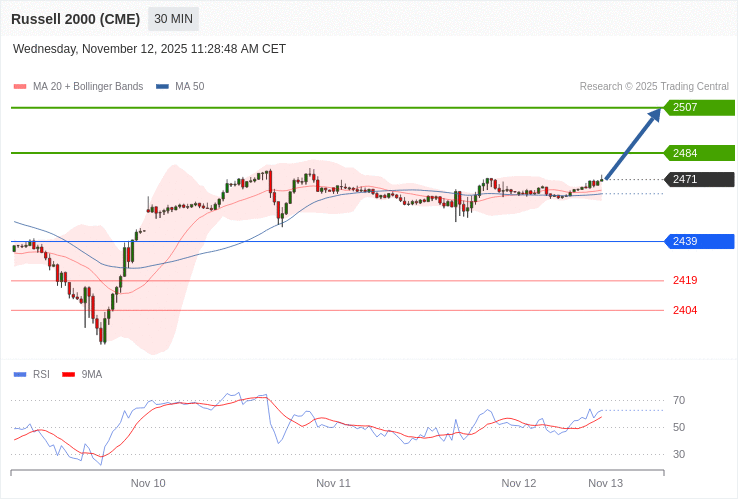This screenshot has width=738, height=500.
Task: Open the Research Trading Central copyright link
Action: tap(654, 87)
